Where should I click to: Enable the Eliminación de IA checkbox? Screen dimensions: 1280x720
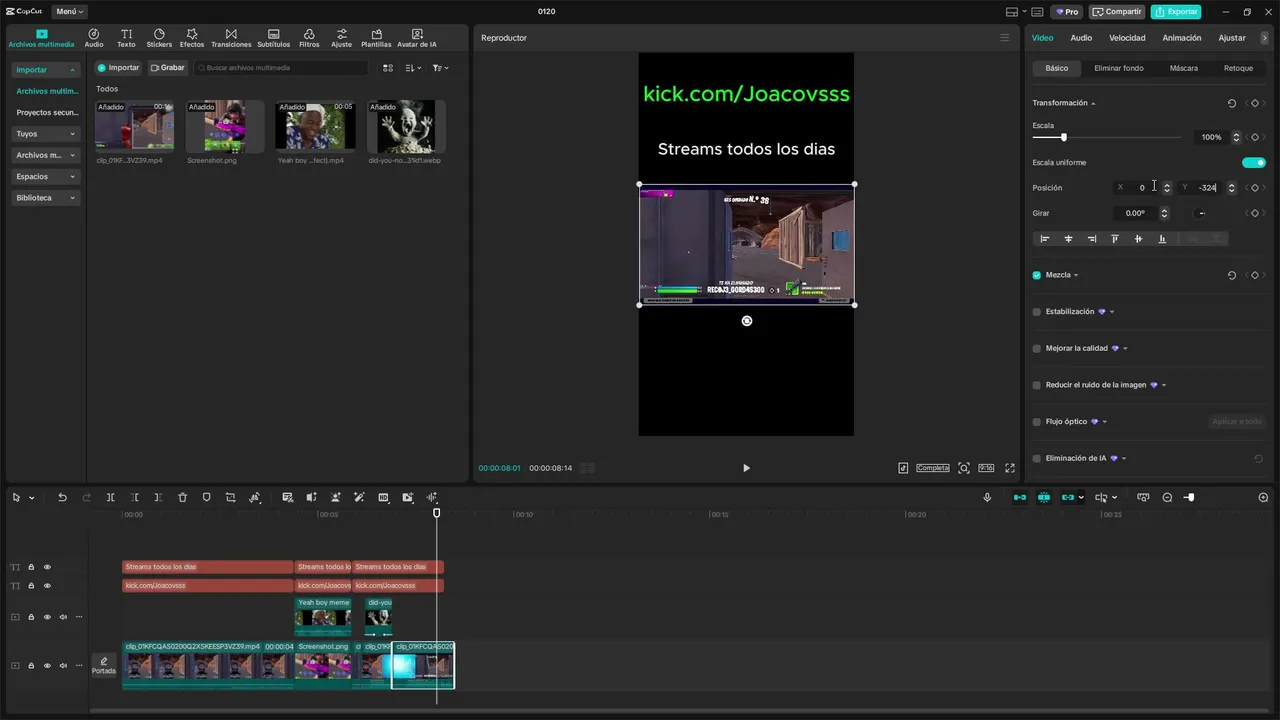pyautogui.click(x=1036, y=459)
